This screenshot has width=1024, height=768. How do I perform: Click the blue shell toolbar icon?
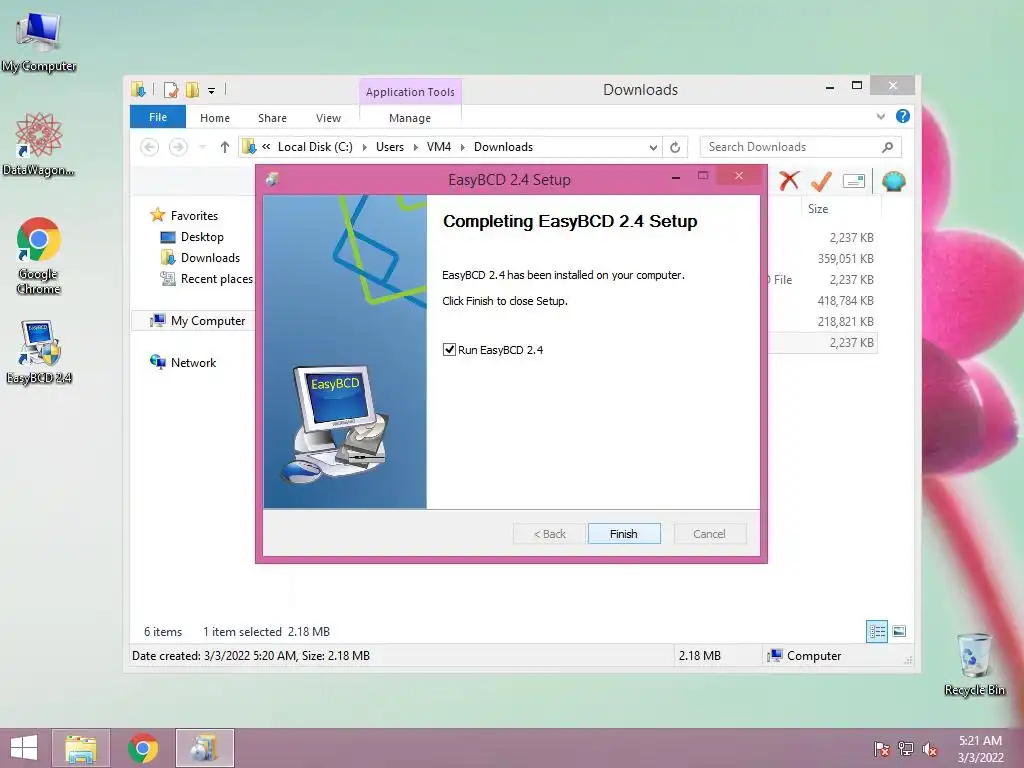[x=893, y=181]
